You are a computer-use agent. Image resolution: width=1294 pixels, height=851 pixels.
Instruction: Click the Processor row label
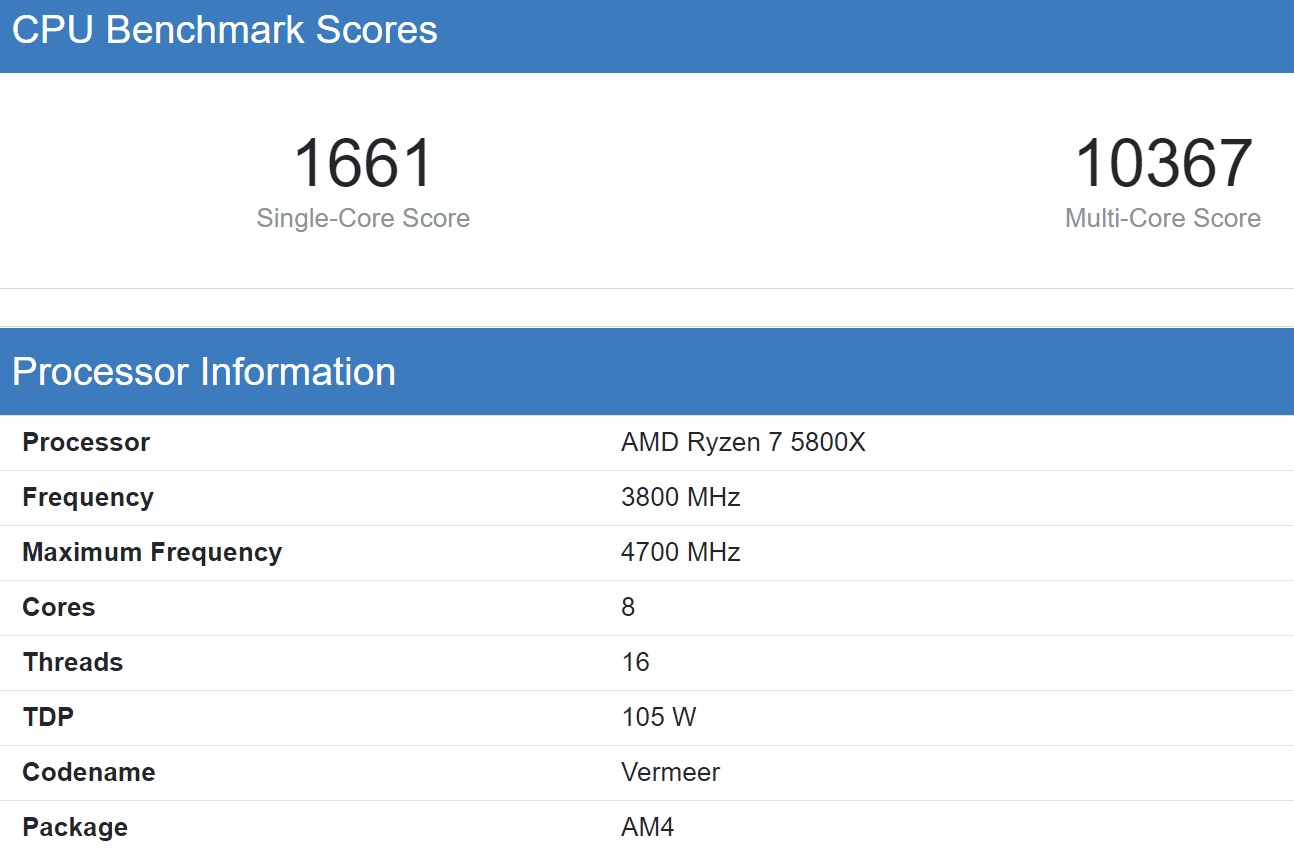coord(86,442)
